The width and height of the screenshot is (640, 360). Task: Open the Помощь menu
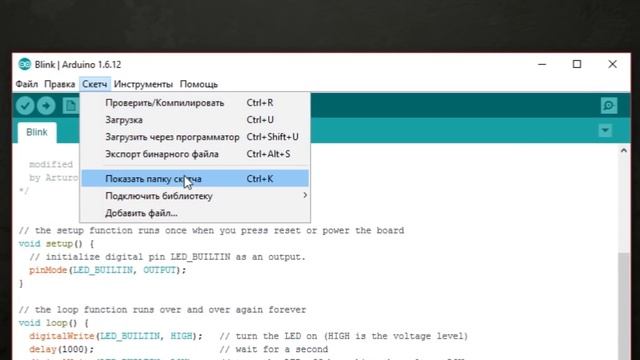pyautogui.click(x=199, y=84)
